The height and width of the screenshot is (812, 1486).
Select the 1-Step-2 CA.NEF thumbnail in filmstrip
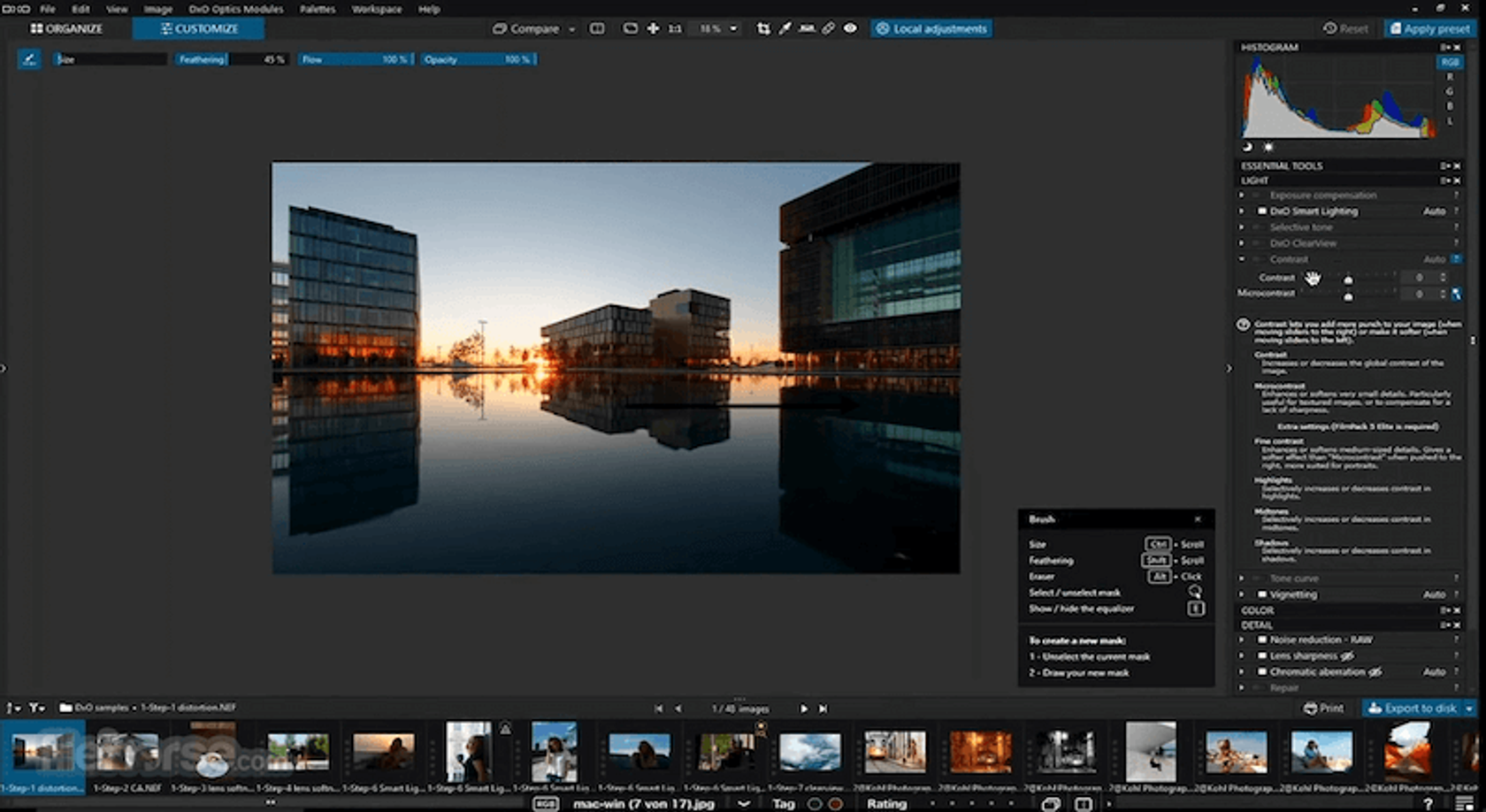coord(128,751)
